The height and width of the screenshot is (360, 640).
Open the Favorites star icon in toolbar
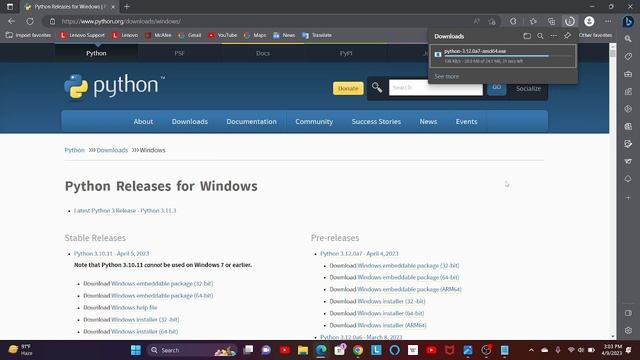tap(533, 21)
